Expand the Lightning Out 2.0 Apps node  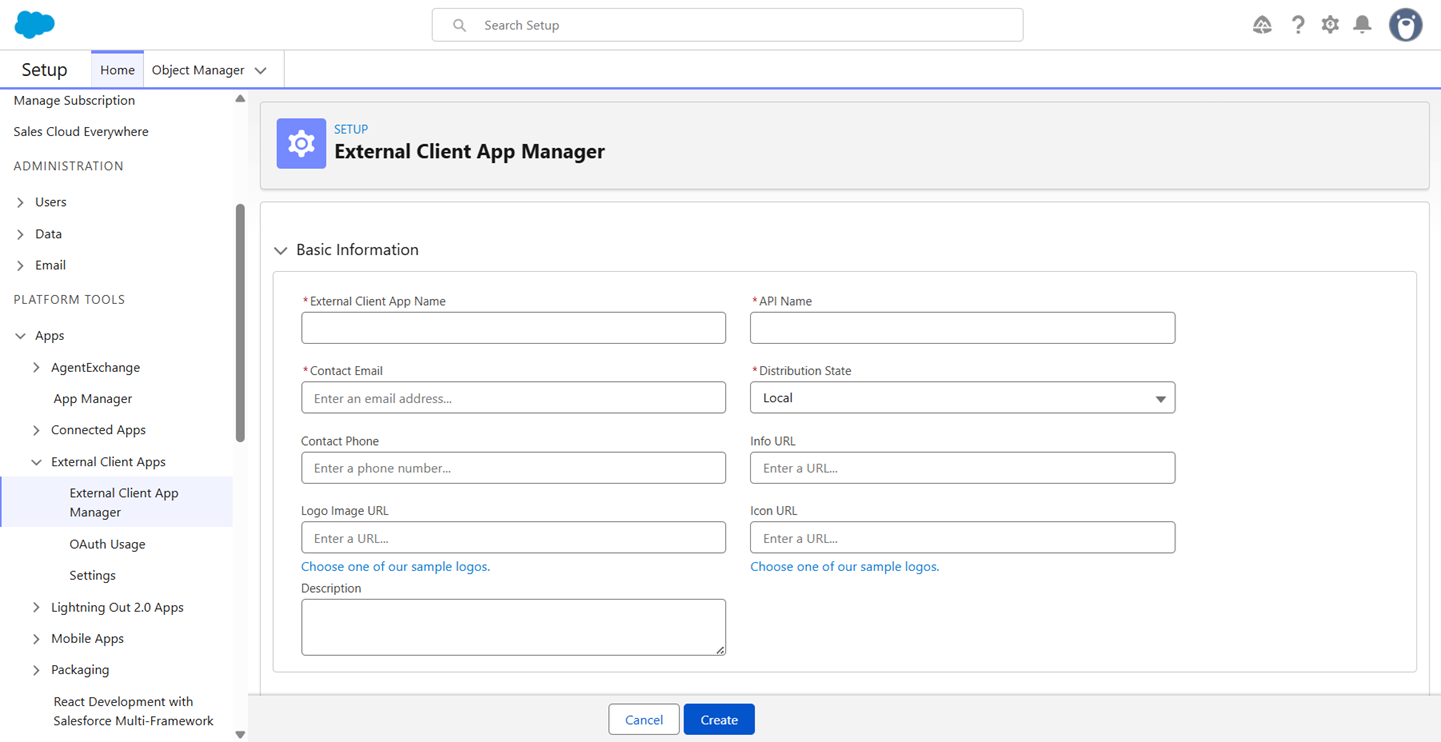coord(36,608)
